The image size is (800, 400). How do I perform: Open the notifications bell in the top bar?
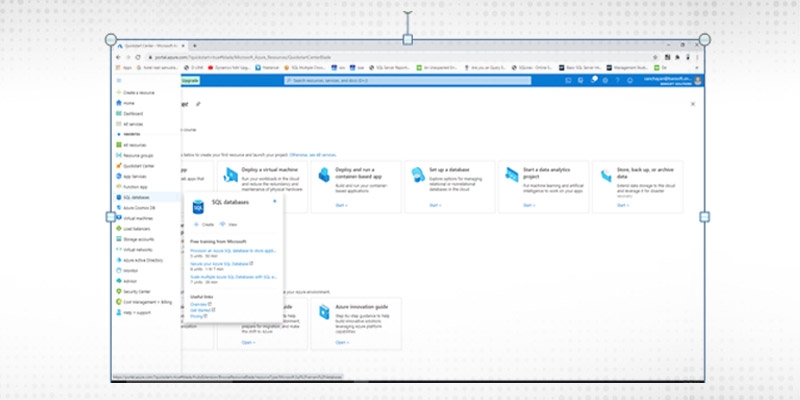[x=593, y=81]
